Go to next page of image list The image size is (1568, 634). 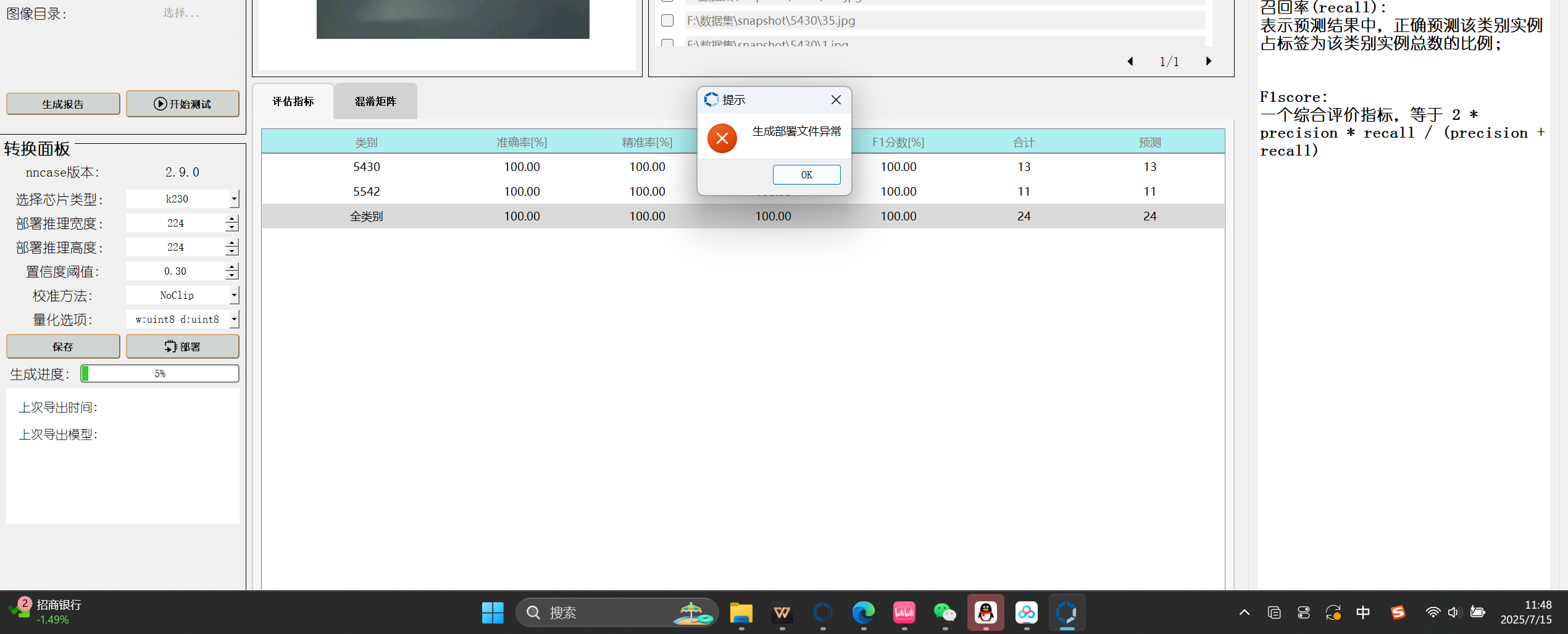click(1209, 61)
